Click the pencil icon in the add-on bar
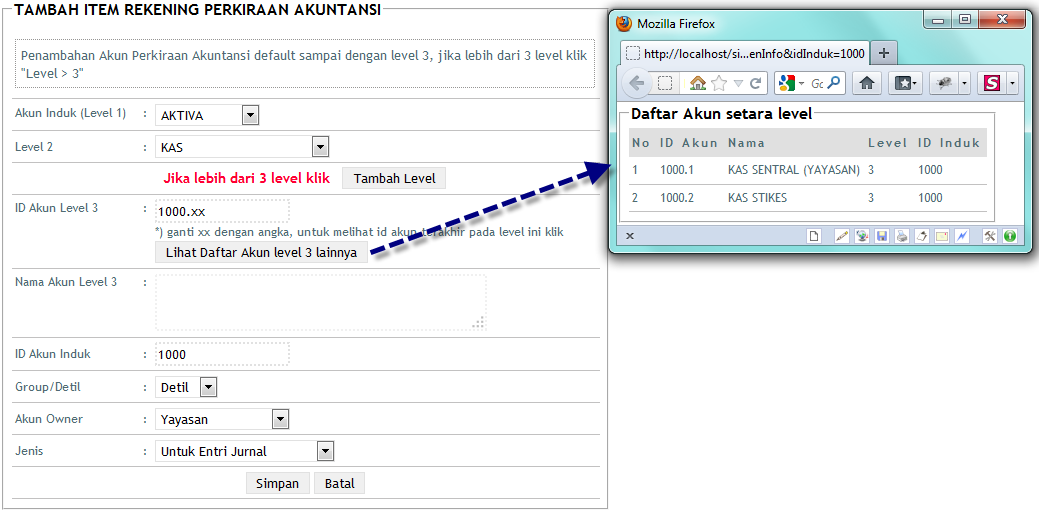Viewport: 1039px width, 513px height. pos(842,235)
